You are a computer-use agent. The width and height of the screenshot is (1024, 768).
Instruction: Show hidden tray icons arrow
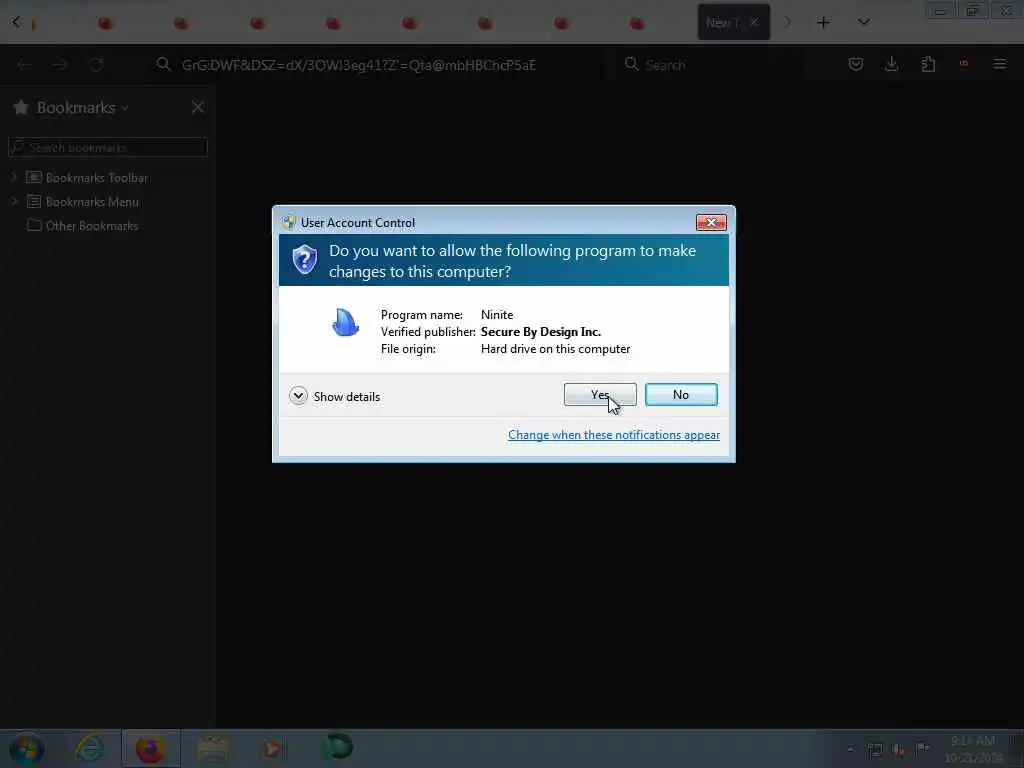click(850, 749)
